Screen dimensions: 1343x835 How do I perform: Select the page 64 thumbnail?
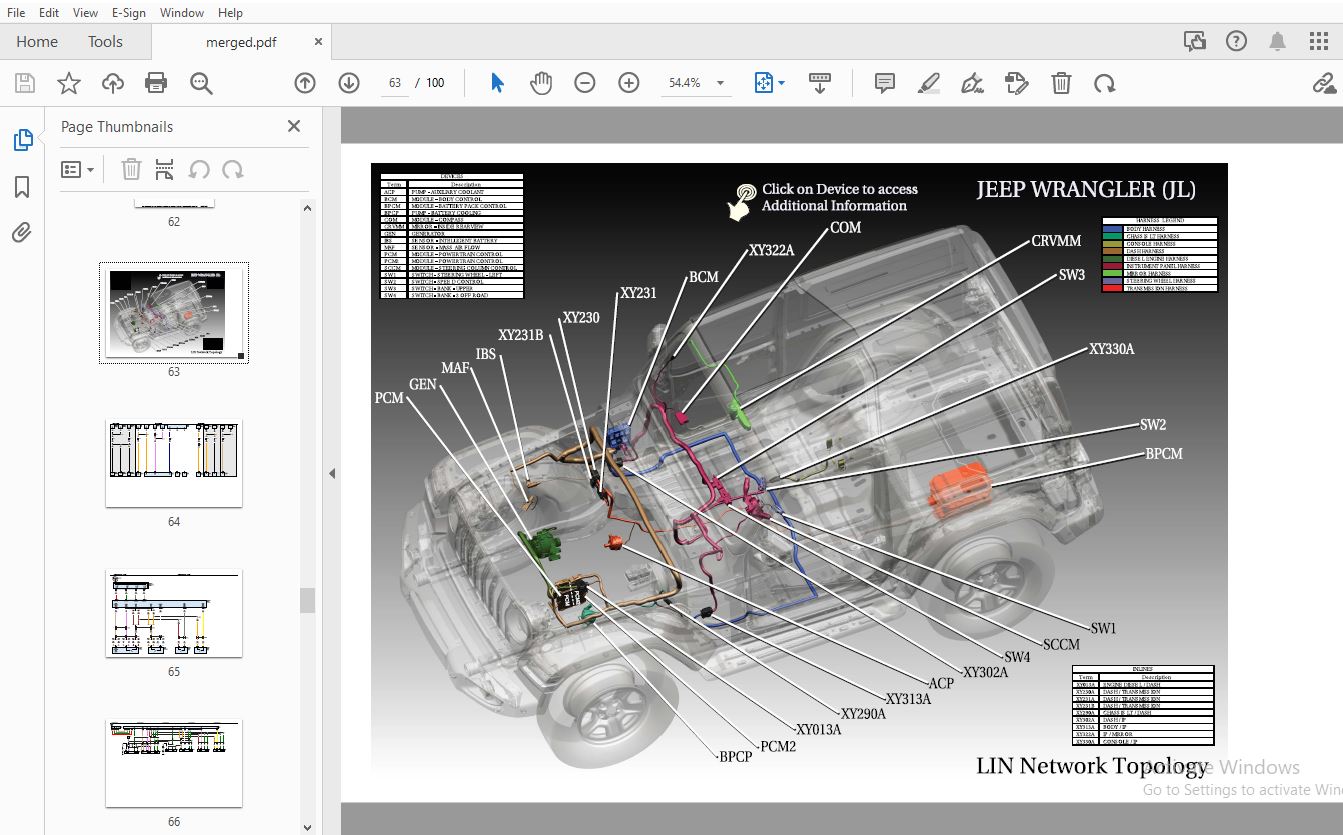pyautogui.click(x=174, y=464)
